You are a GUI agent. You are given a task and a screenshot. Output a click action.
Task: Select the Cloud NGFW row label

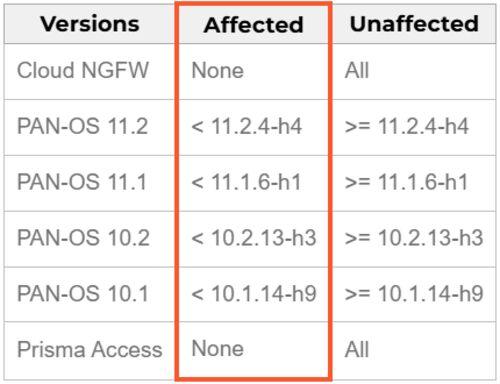83,70
